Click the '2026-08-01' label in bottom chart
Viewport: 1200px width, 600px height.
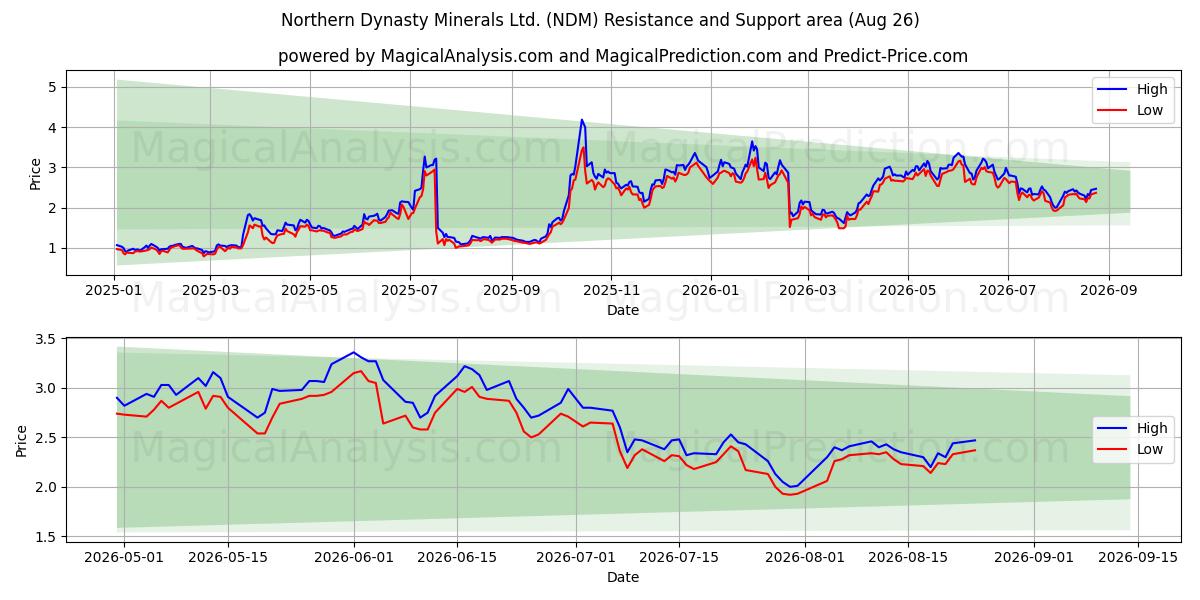804,557
